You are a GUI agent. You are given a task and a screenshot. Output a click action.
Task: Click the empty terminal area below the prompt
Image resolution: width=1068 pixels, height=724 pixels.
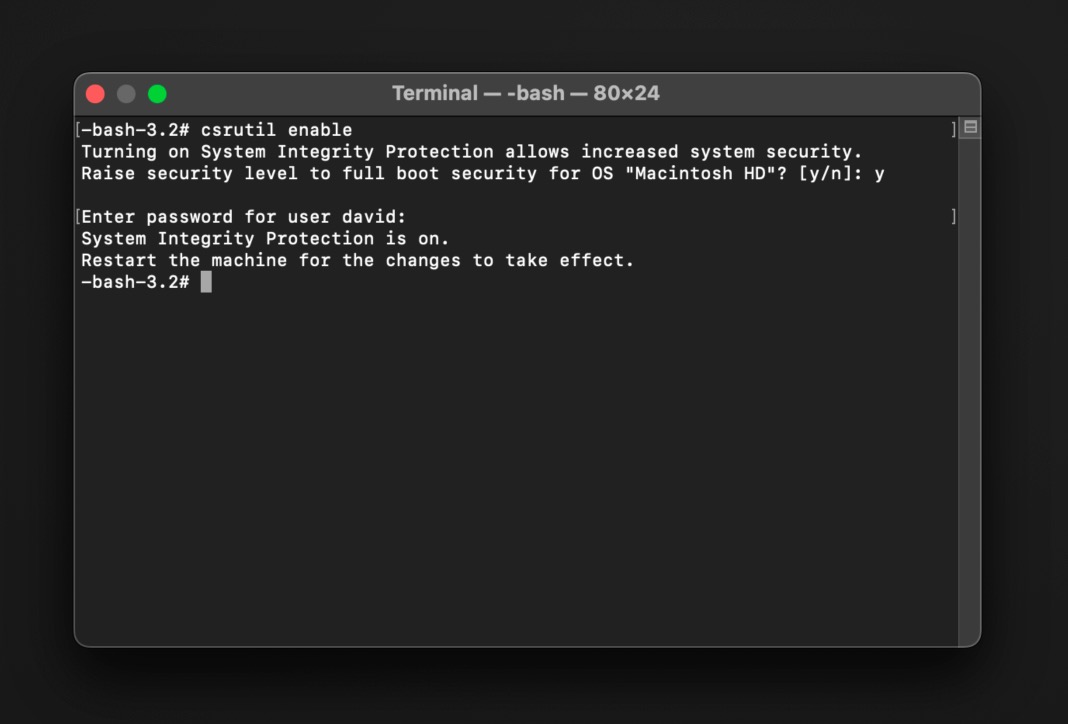point(500,450)
